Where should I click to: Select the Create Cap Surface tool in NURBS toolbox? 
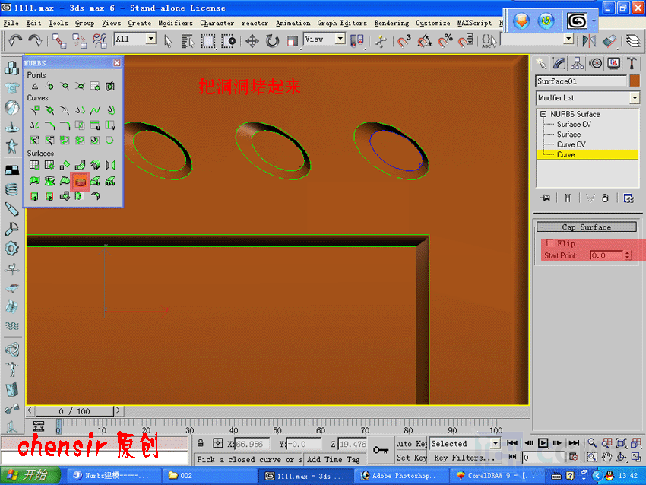[80, 181]
